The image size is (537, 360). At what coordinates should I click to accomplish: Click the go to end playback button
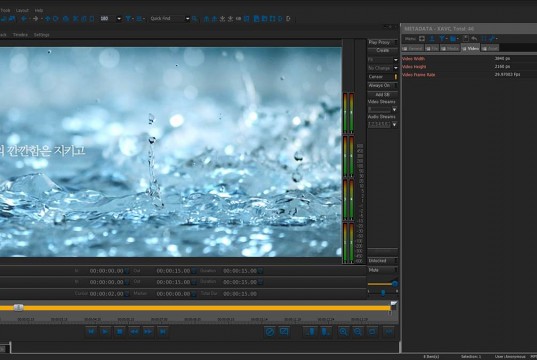coord(163,332)
